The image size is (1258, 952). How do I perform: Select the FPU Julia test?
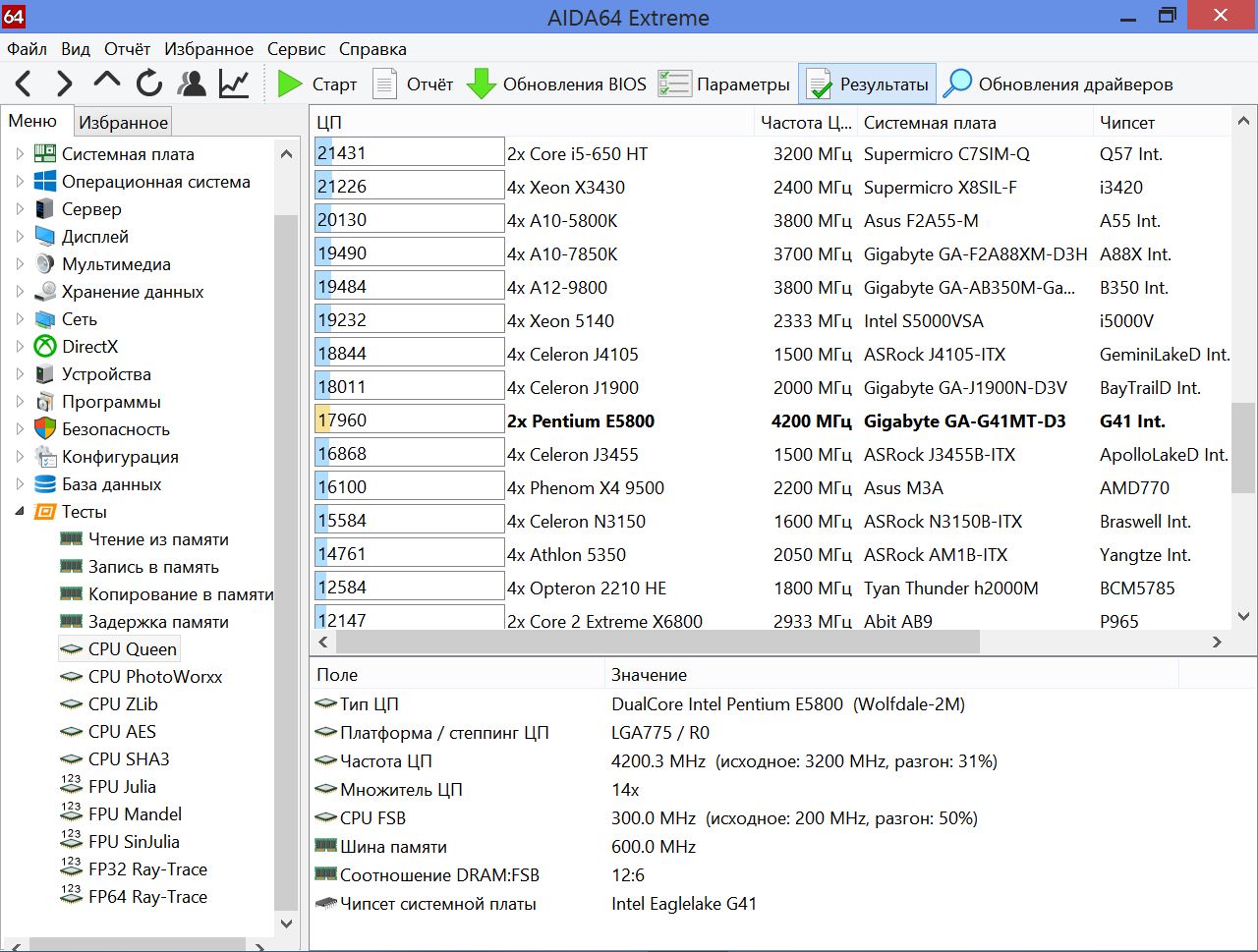[122, 787]
